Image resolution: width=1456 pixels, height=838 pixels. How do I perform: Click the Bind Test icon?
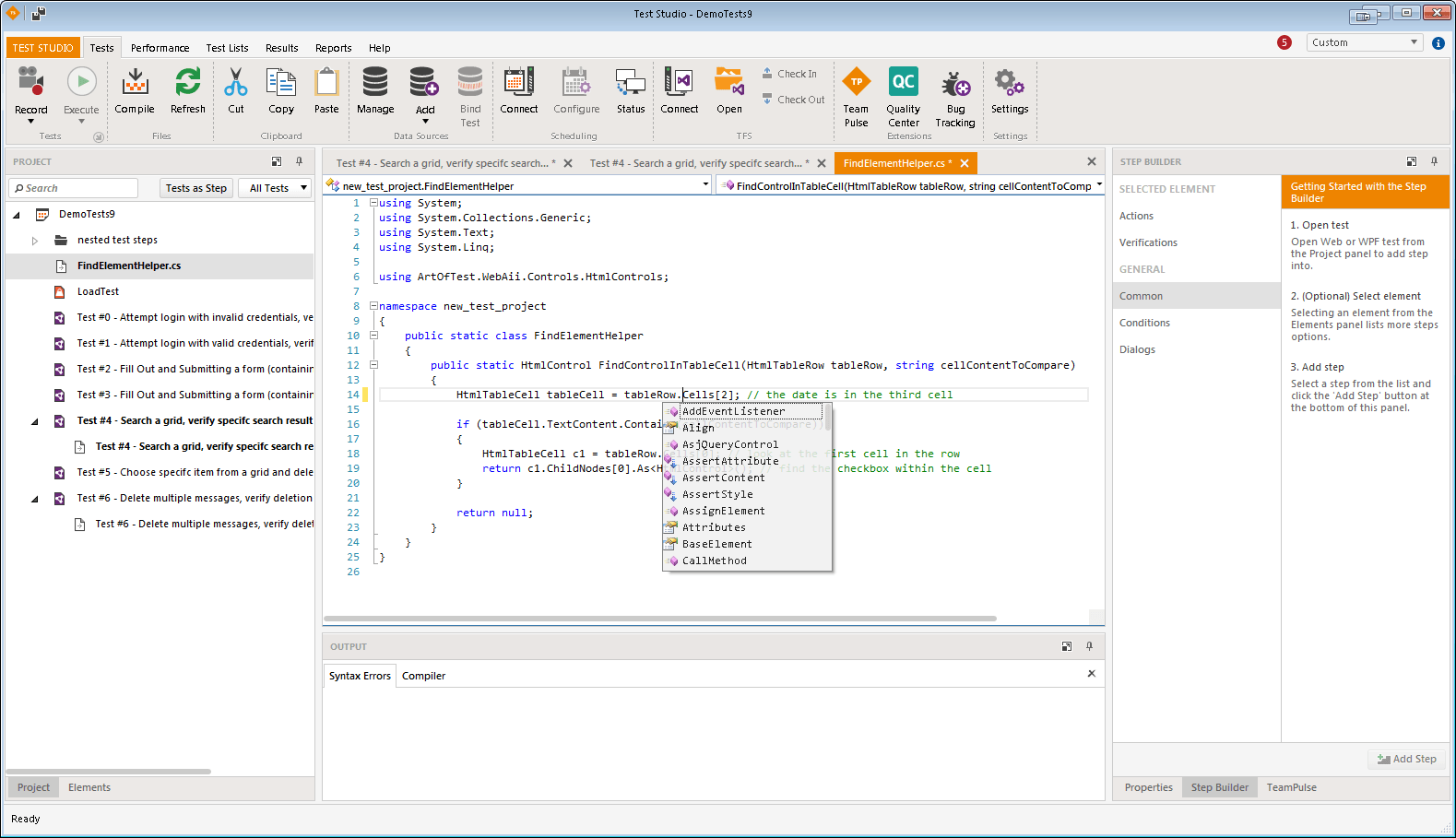pyautogui.click(x=470, y=82)
